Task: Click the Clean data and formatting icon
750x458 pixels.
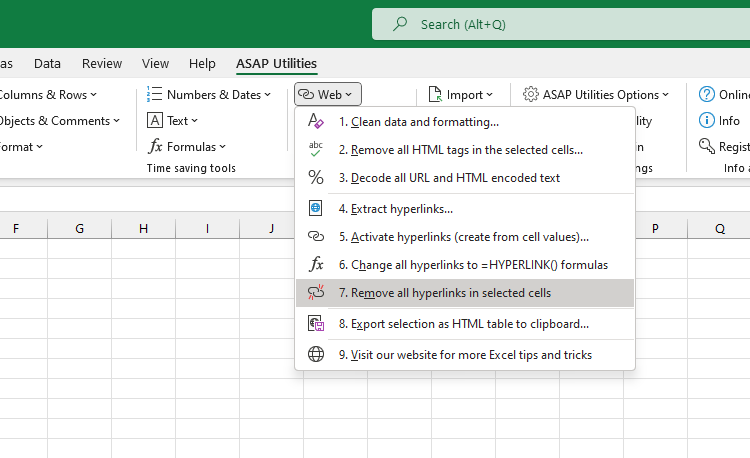Action: (316, 121)
